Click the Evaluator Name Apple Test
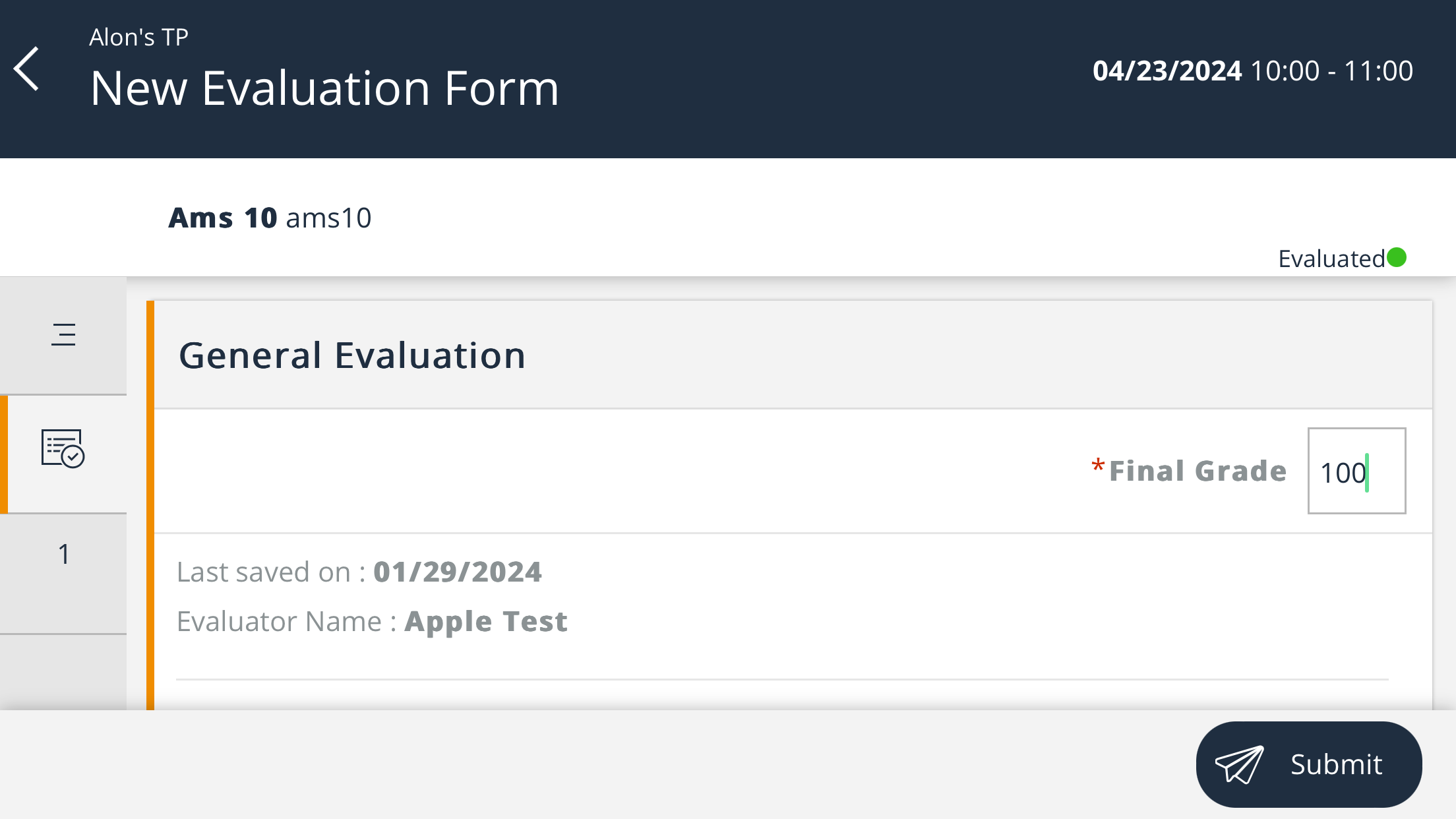 486,621
